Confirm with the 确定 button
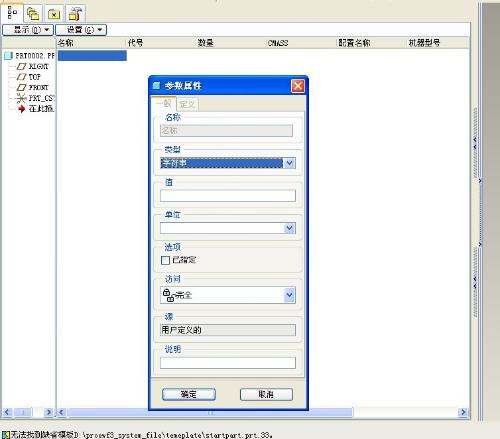500x439 pixels. point(189,394)
